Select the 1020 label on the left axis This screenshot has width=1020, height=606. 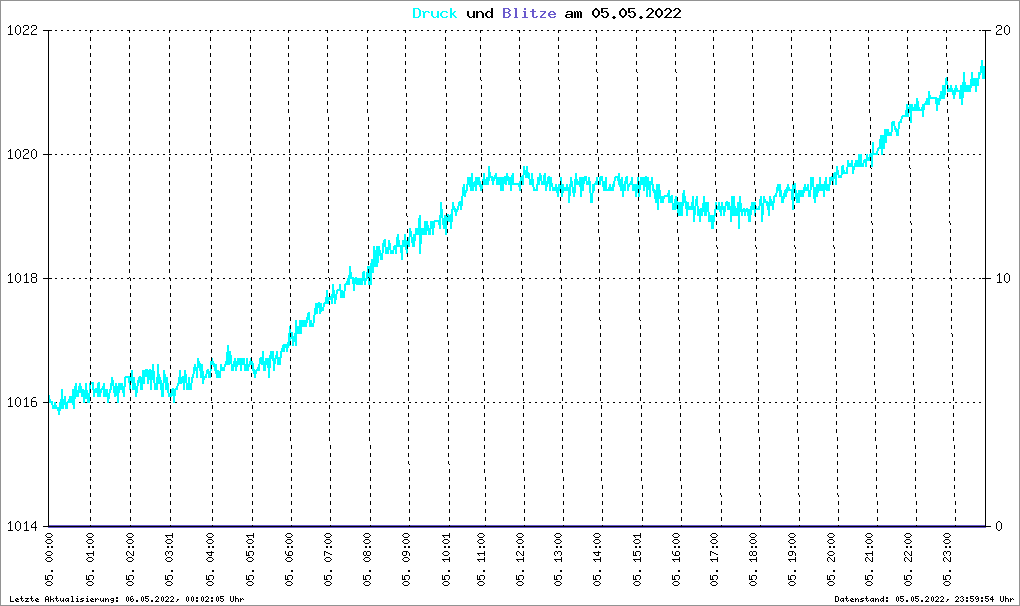pos(22,155)
